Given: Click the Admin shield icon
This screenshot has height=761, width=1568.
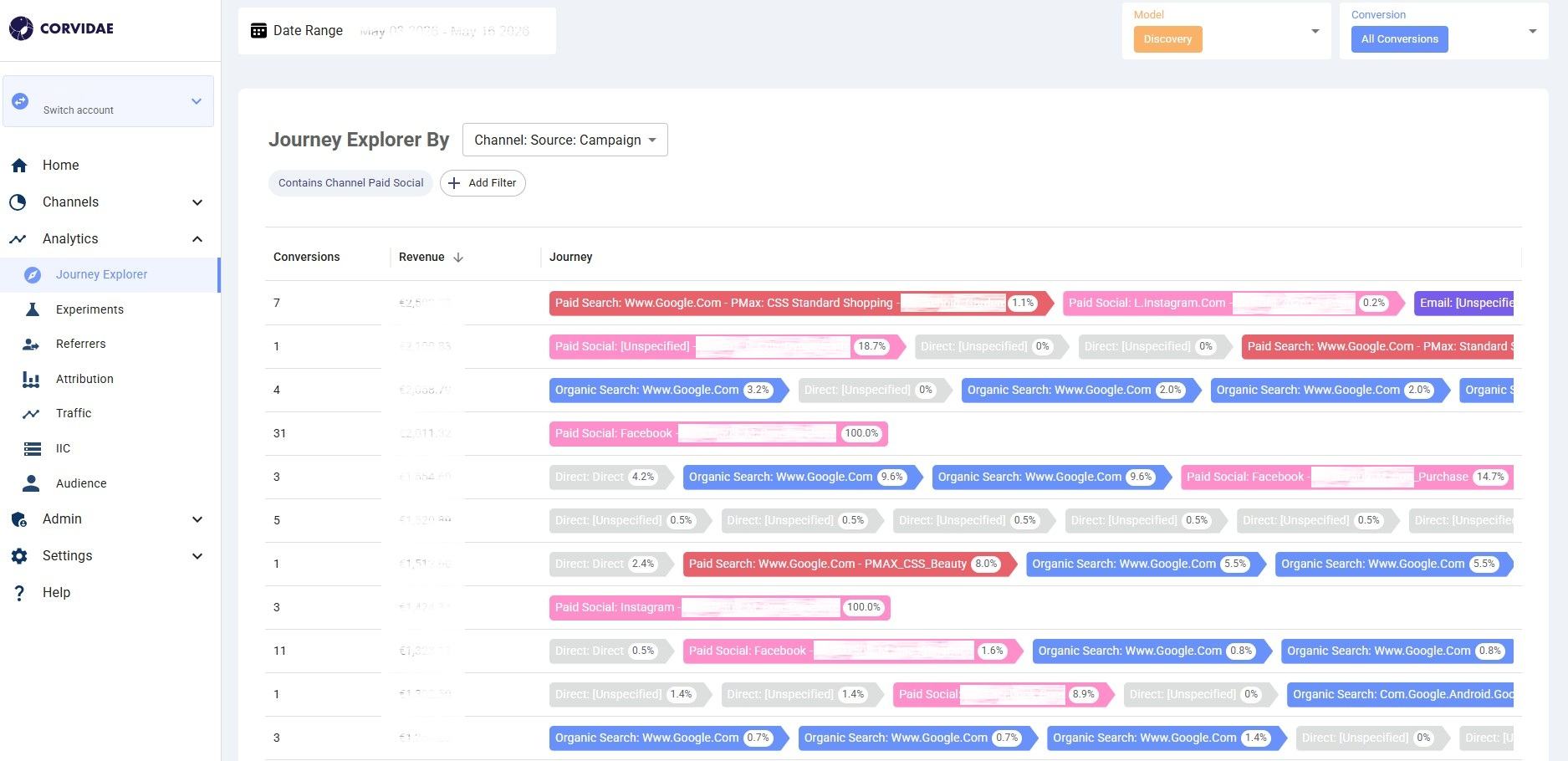Looking at the screenshot, I should click(18, 519).
